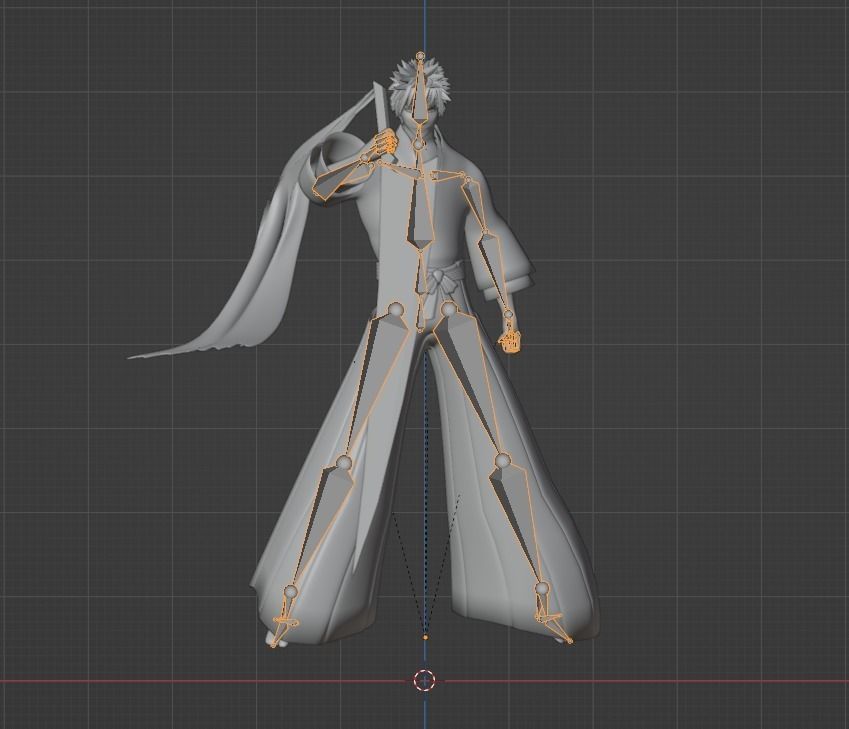Select the lower spine bone at the waist
849x729 pixels.
click(x=420, y=274)
